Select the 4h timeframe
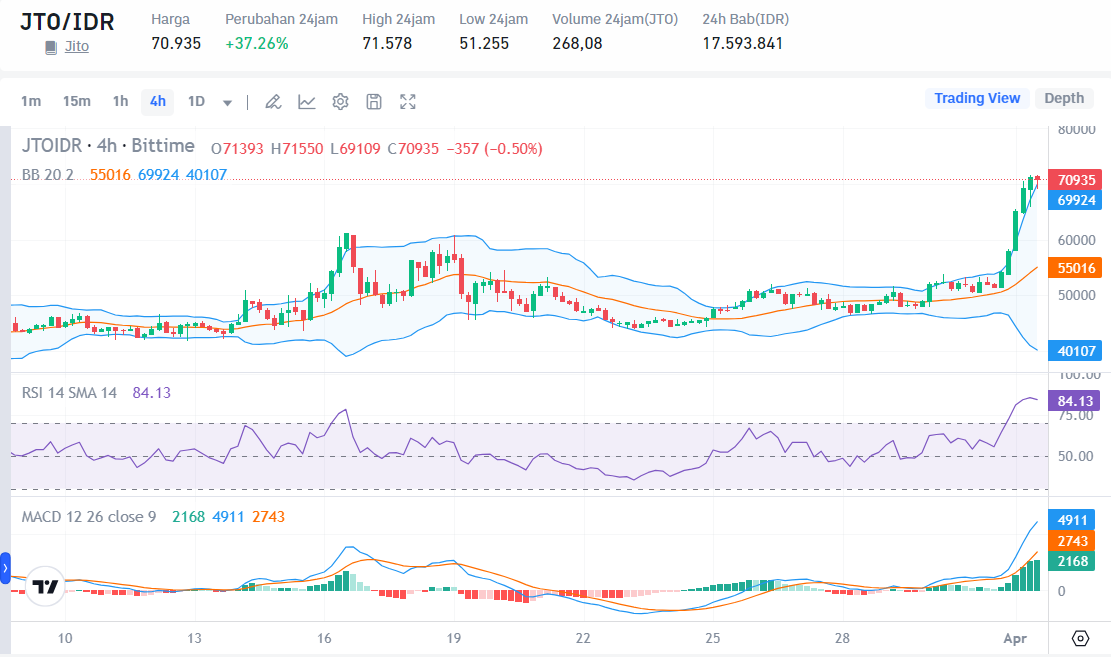The height and width of the screenshot is (657, 1111). tap(156, 101)
